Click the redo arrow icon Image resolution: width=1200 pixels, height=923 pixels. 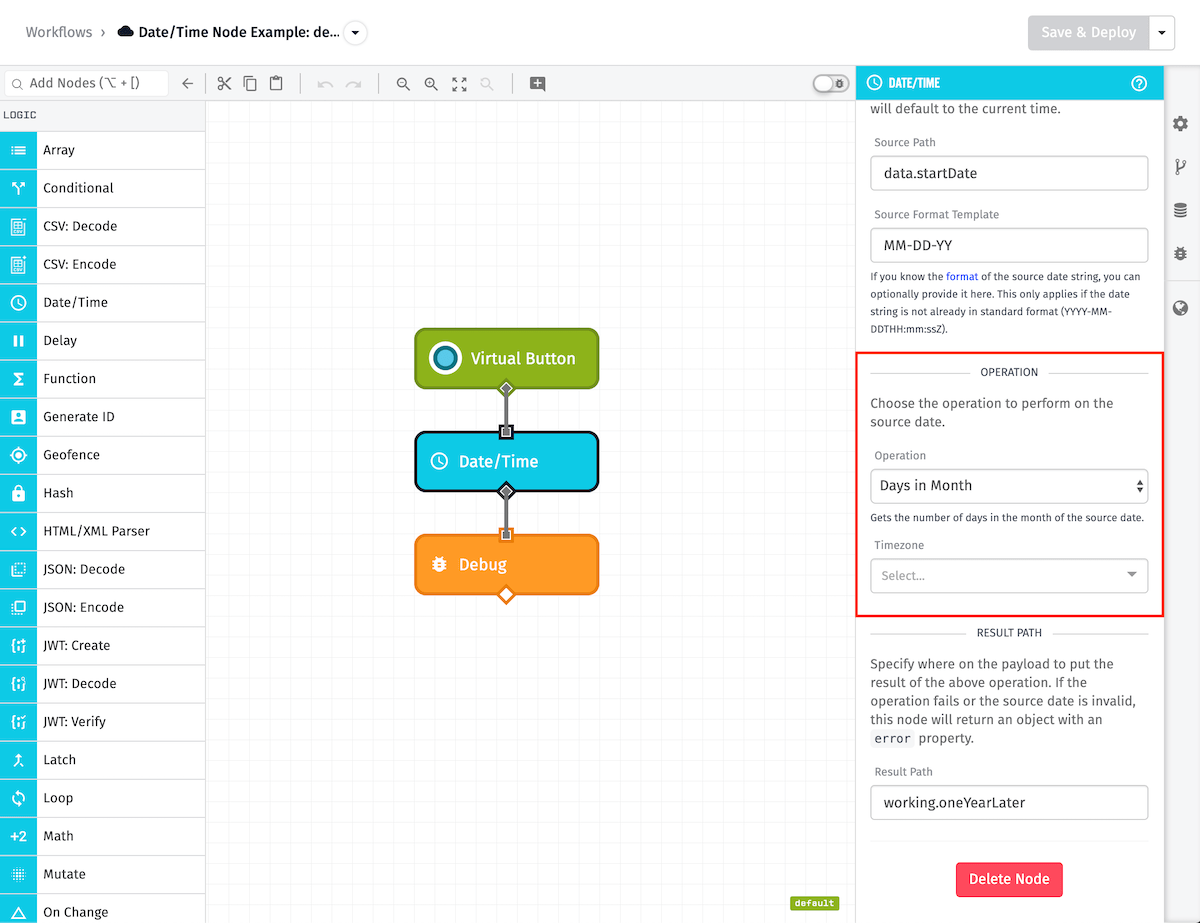click(x=353, y=84)
